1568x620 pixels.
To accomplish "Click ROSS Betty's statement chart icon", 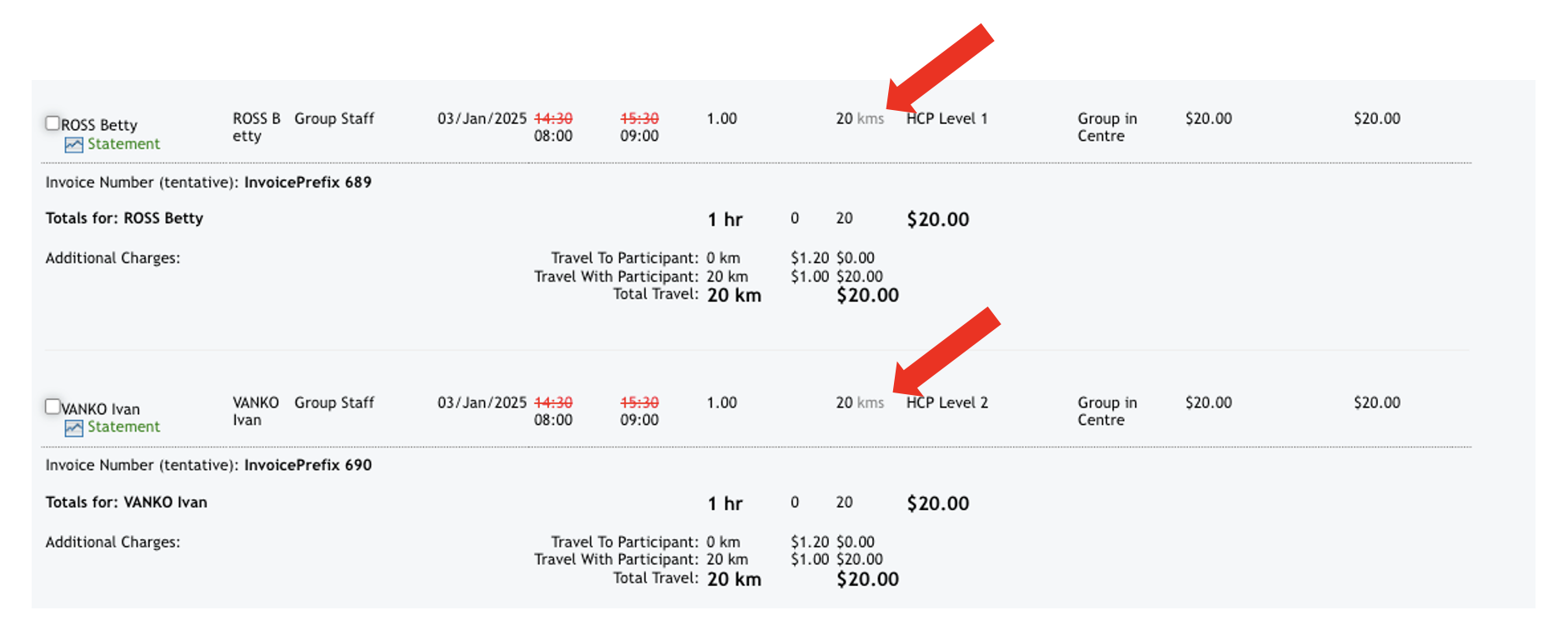I will point(74,145).
